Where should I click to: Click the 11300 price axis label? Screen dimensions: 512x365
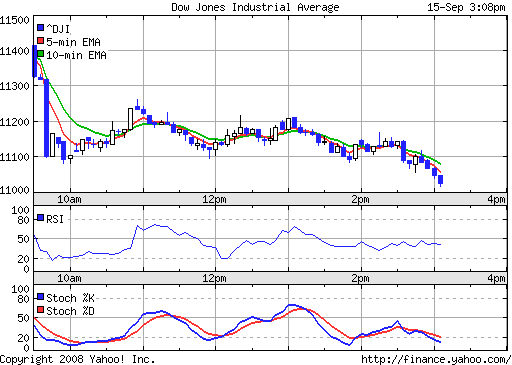pyautogui.click(x=15, y=86)
